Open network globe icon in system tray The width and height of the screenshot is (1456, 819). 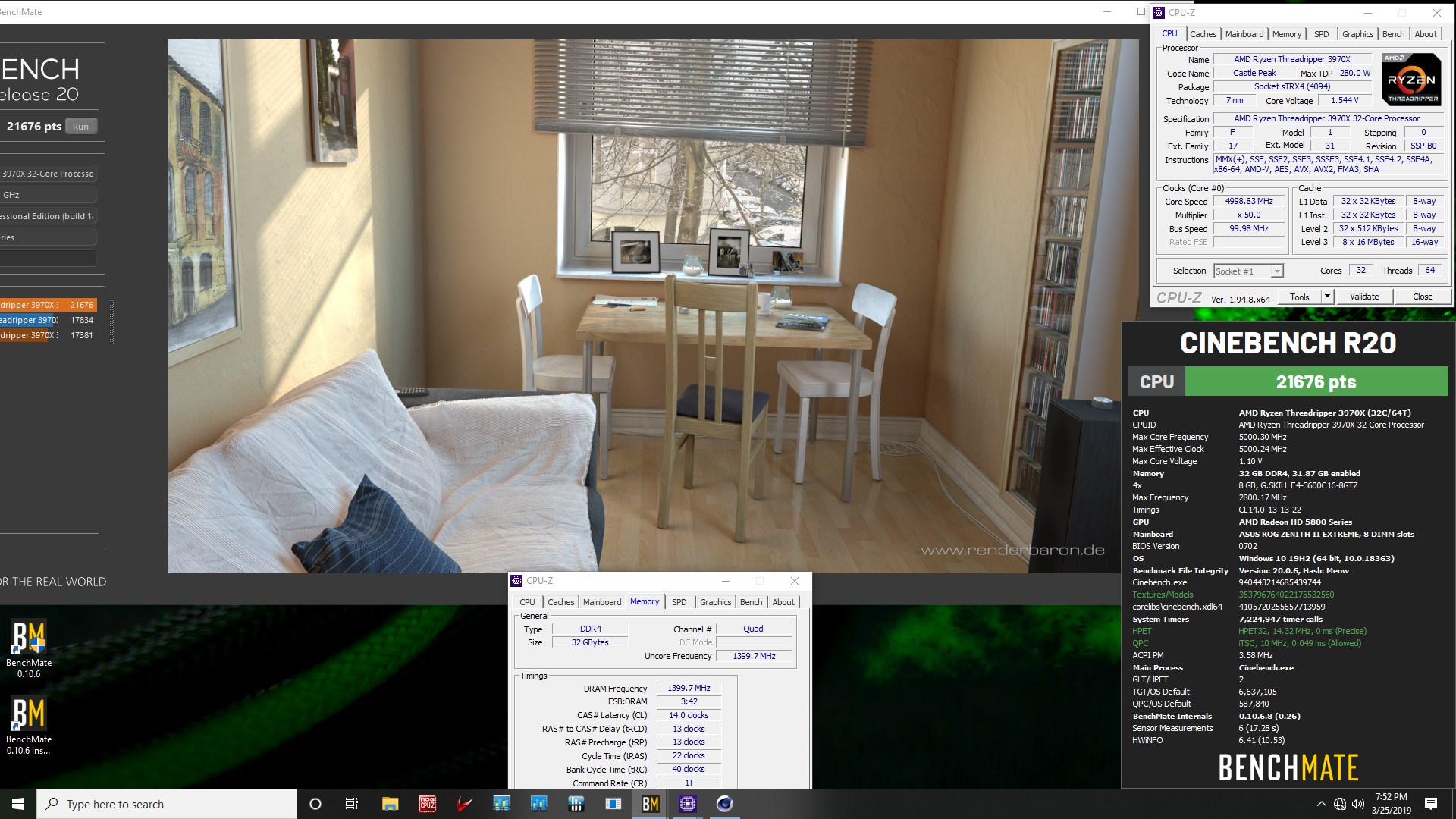pyautogui.click(x=1340, y=804)
